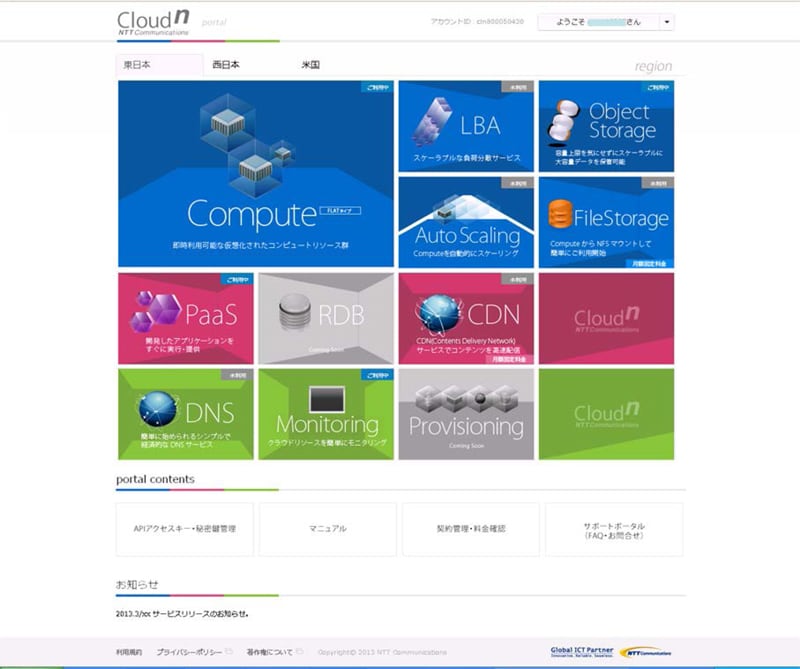Open the PaaS title text
Screen dimensions: 800x669
(x=211, y=314)
